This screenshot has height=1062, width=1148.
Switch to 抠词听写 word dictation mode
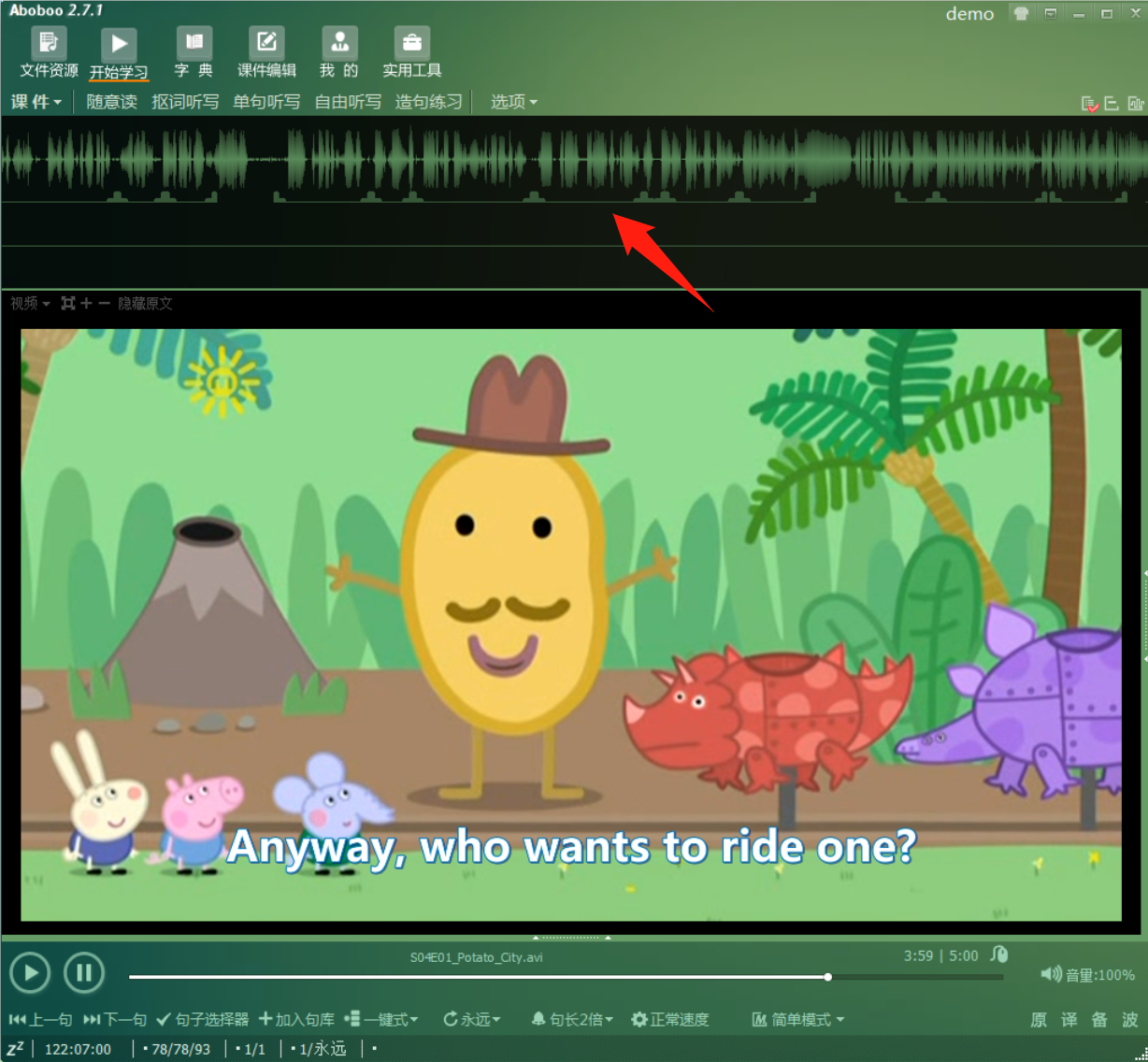[185, 102]
